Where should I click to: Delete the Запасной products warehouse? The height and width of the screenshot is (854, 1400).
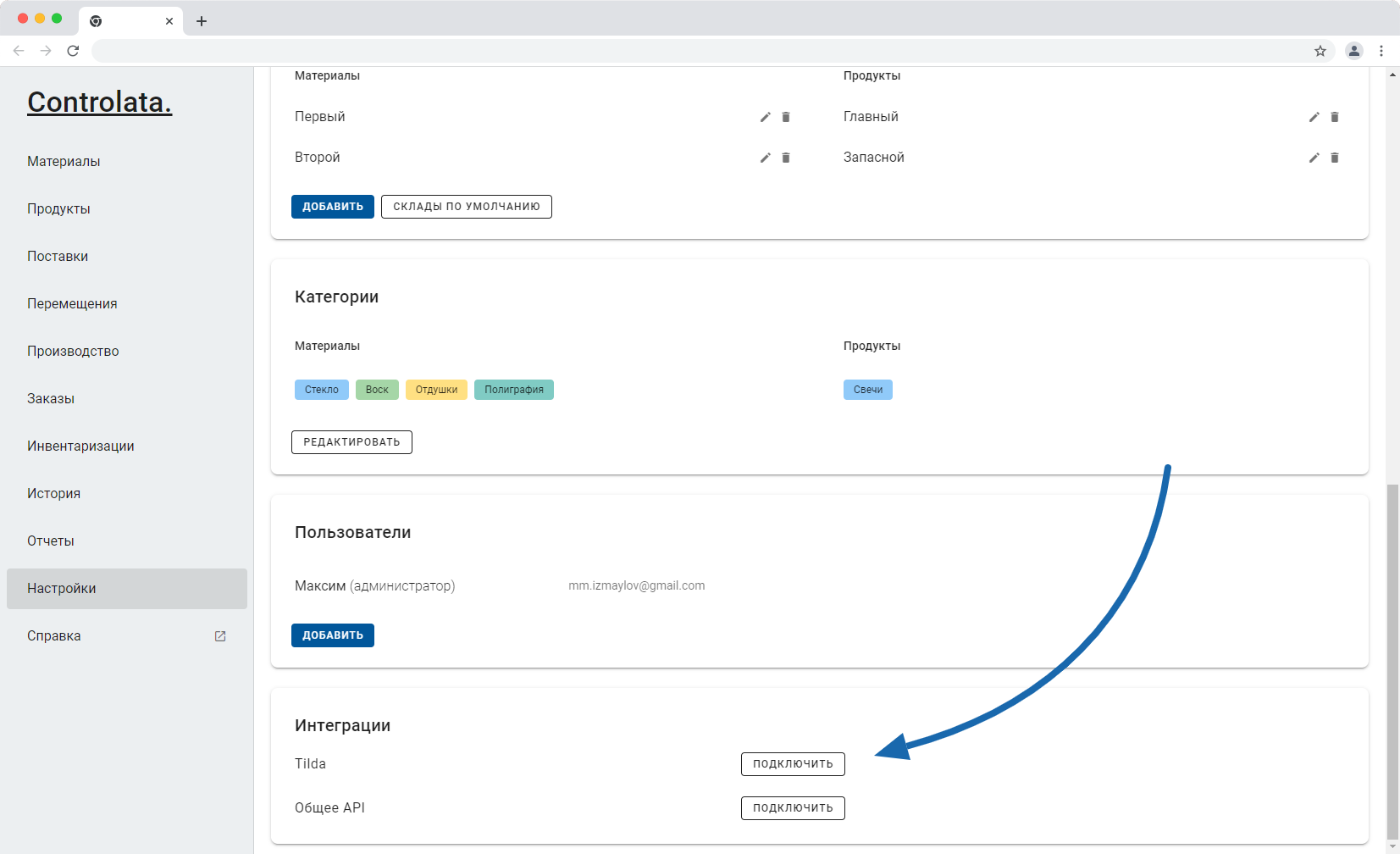tap(1335, 158)
